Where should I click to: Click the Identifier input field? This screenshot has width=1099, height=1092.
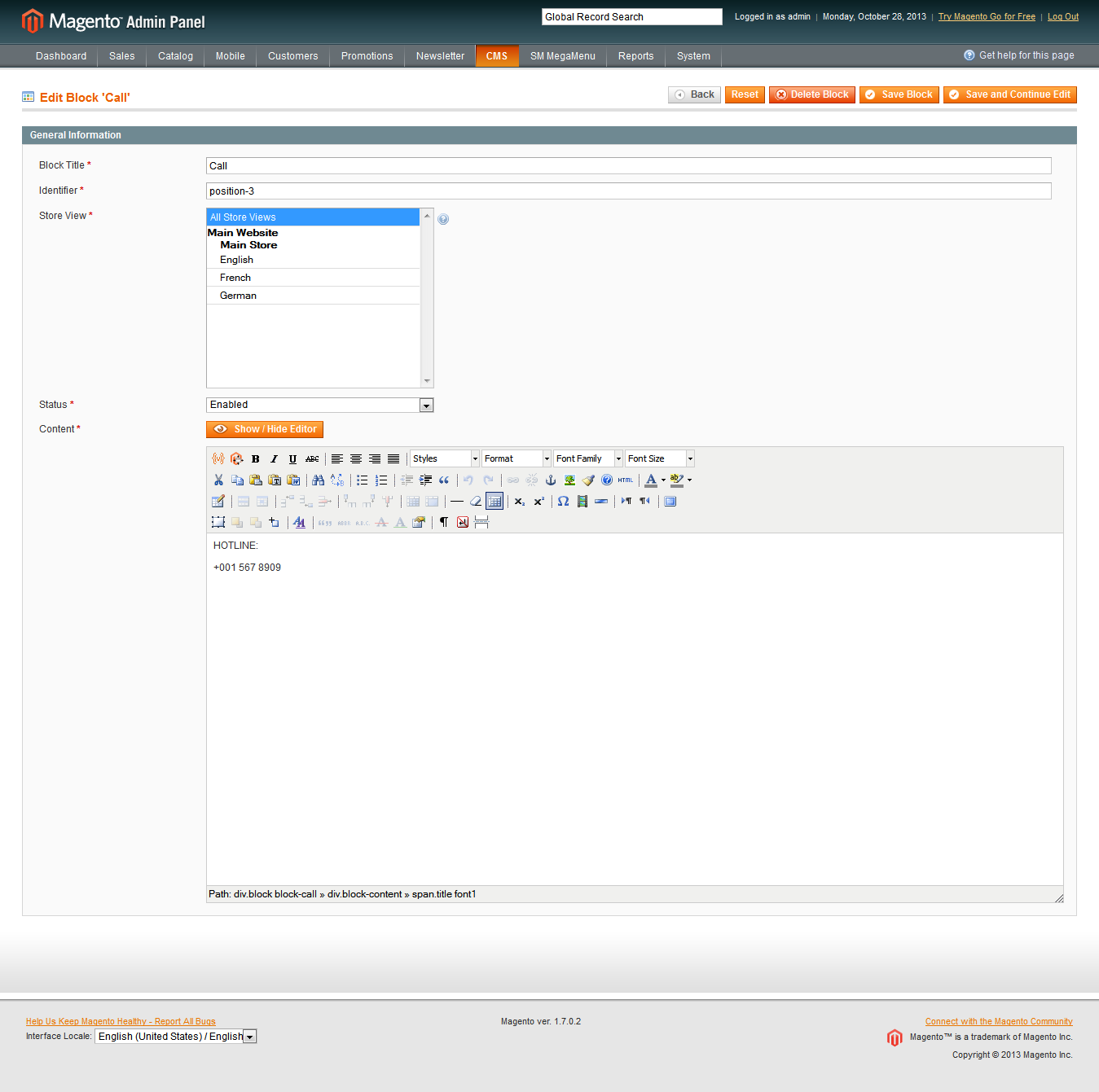click(x=629, y=191)
